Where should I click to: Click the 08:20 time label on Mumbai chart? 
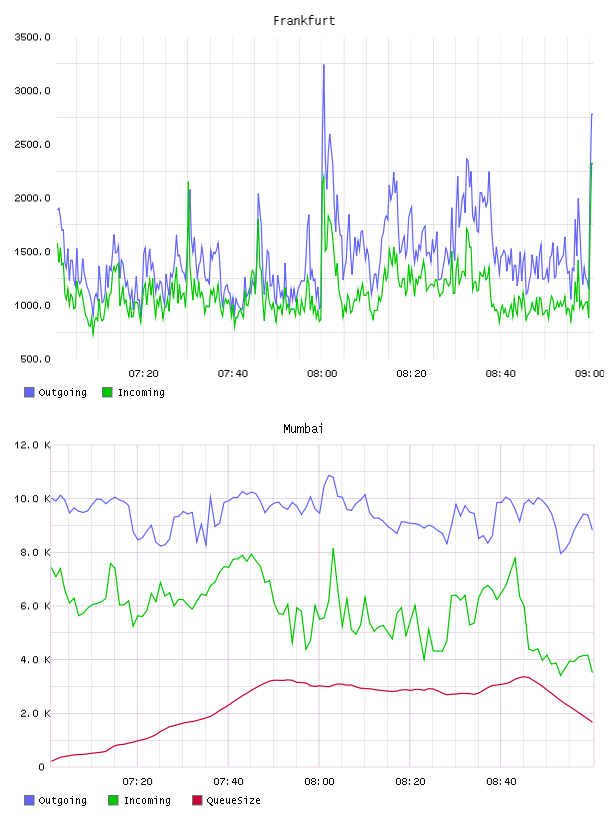(x=410, y=781)
